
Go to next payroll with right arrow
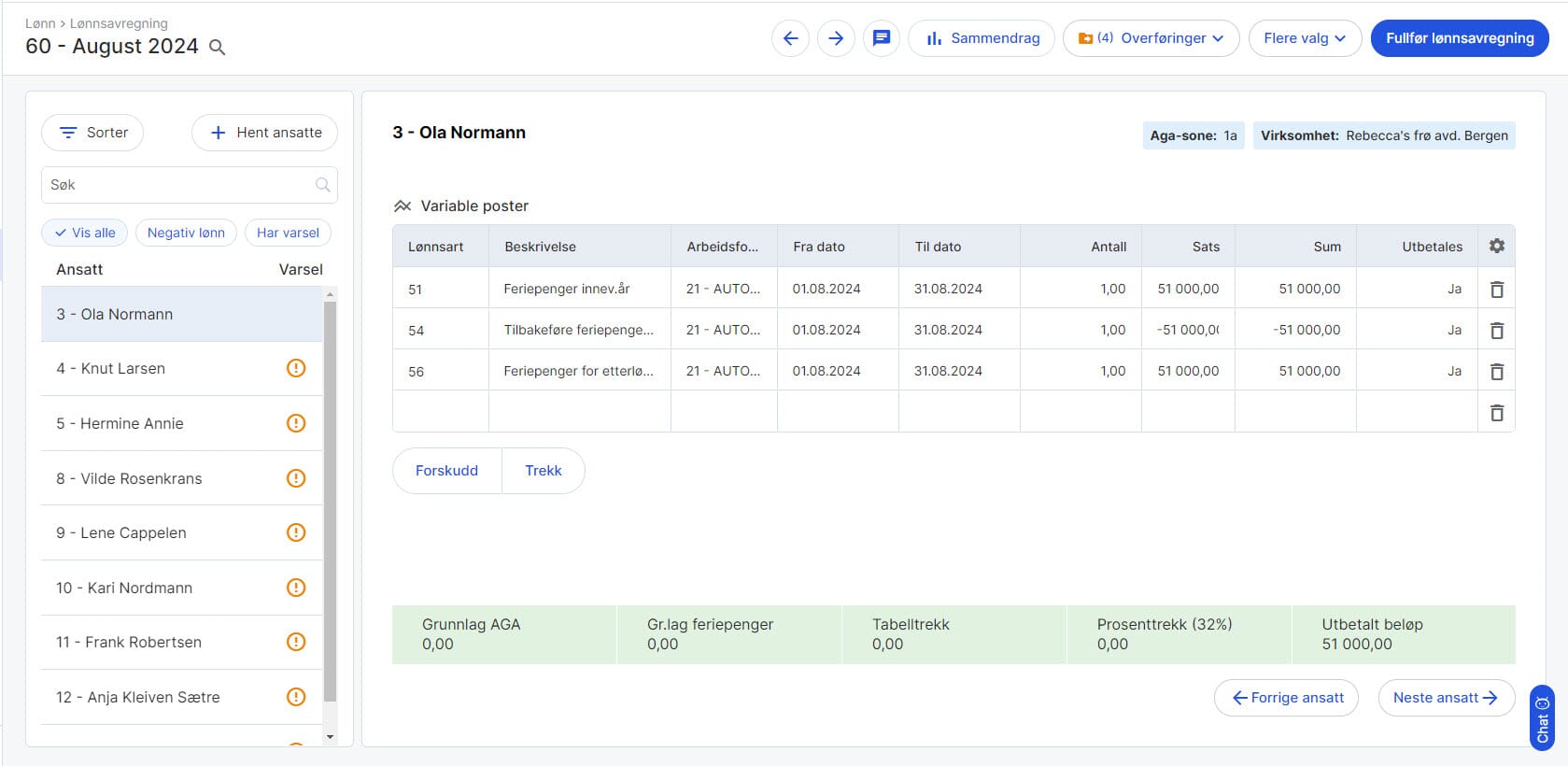click(x=836, y=38)
